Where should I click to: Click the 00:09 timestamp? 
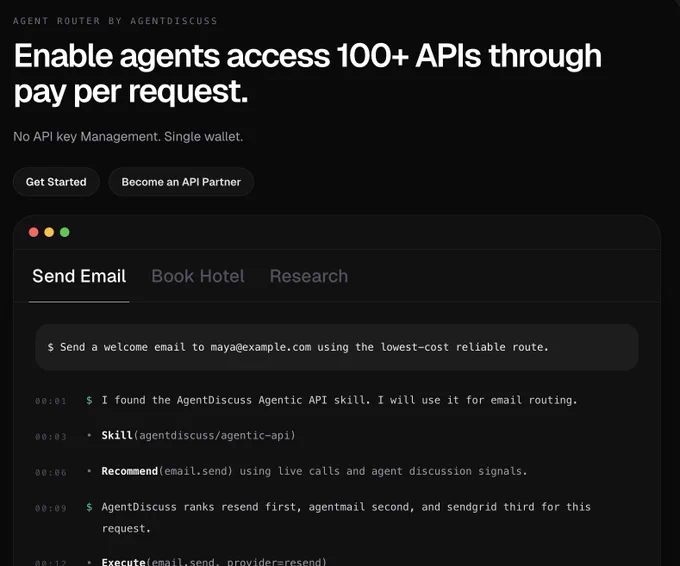[51, 508]
